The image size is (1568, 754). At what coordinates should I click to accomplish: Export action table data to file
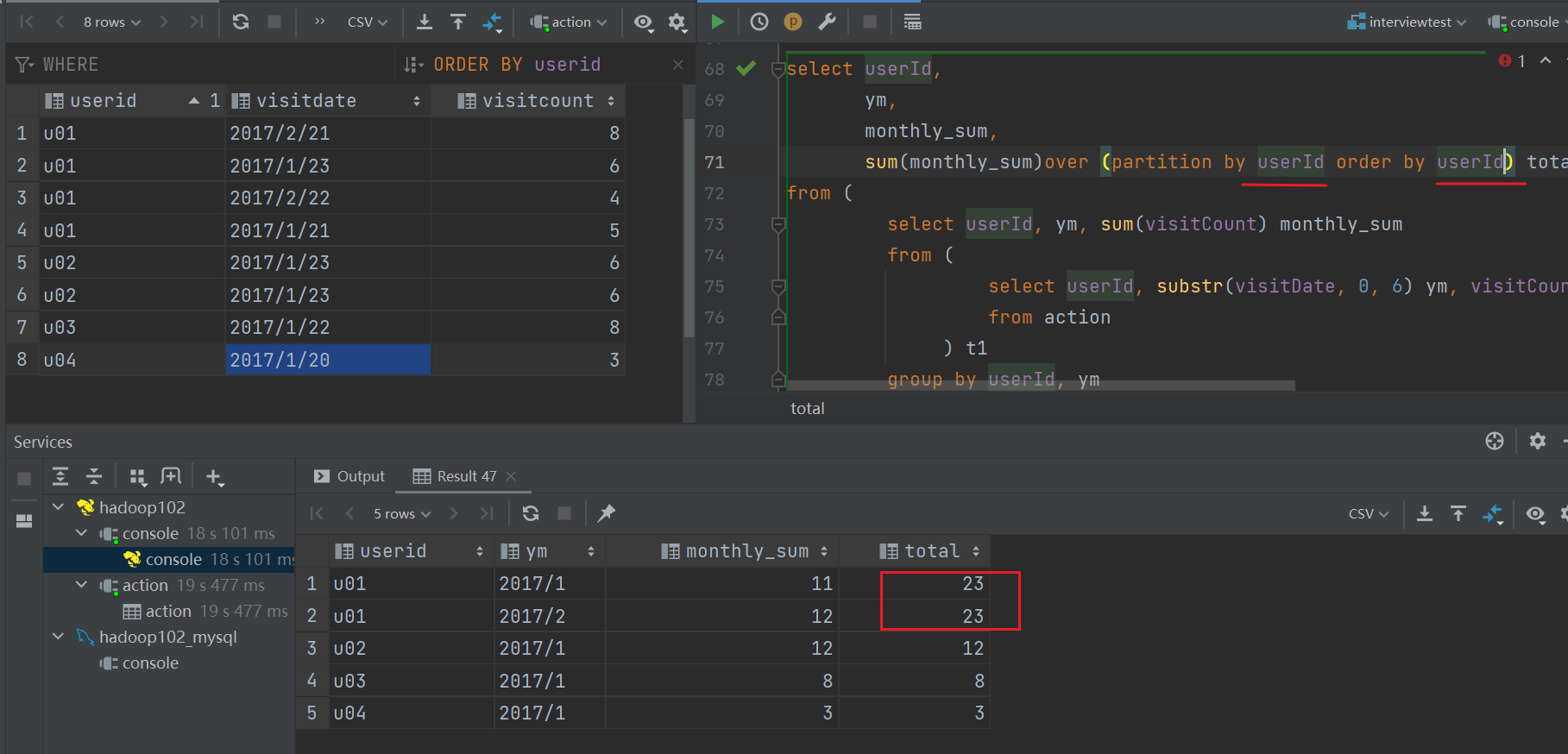[x=425, y=22]
